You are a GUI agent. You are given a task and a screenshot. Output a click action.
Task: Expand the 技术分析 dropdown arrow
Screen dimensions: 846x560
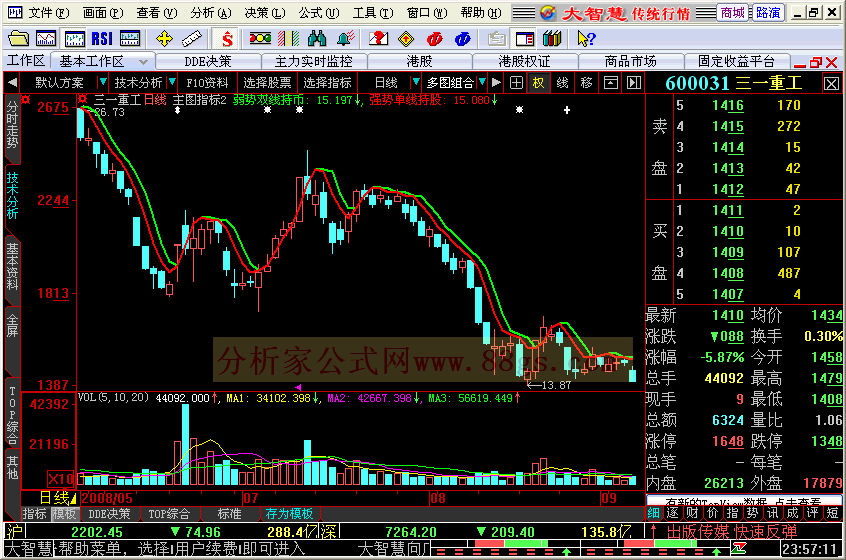click(x=172, y=83)
